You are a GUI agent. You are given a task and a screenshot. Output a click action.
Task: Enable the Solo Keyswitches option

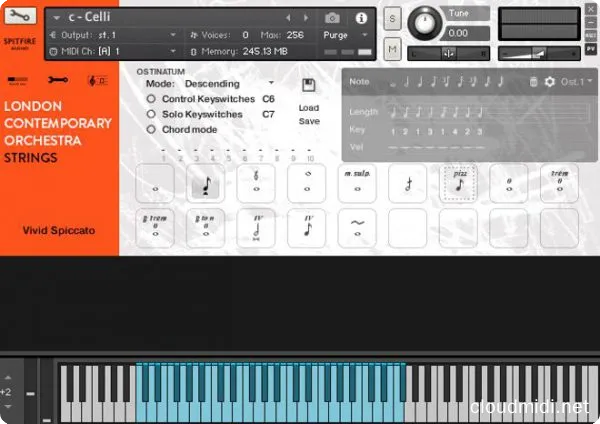(x=151, y=115)
